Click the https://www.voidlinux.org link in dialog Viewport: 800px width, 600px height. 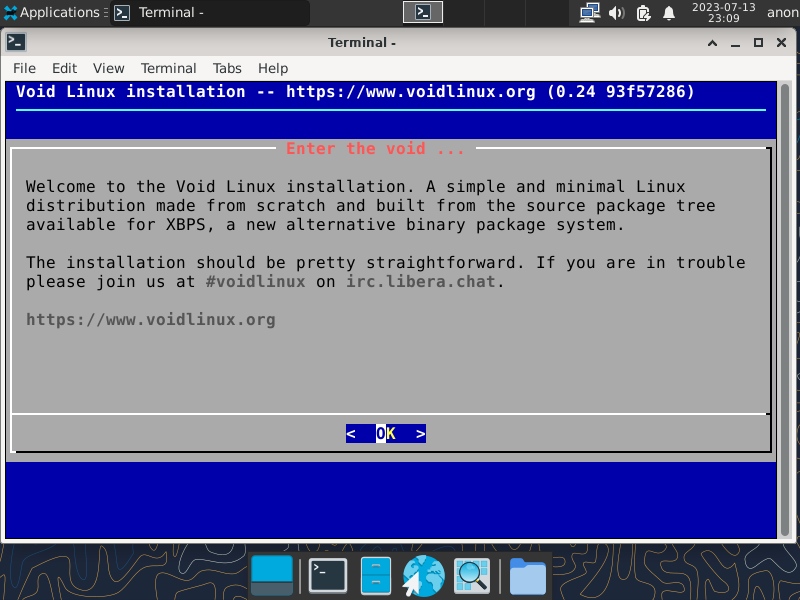[x=151, y=320]
